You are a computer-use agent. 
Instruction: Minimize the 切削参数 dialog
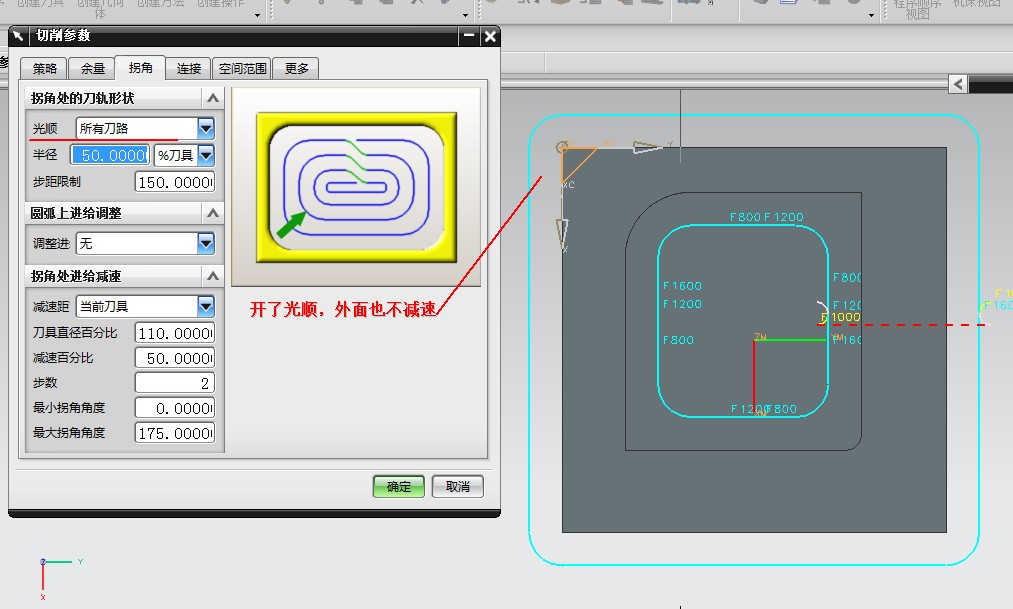pyautogui.click(x=469, y=36)
